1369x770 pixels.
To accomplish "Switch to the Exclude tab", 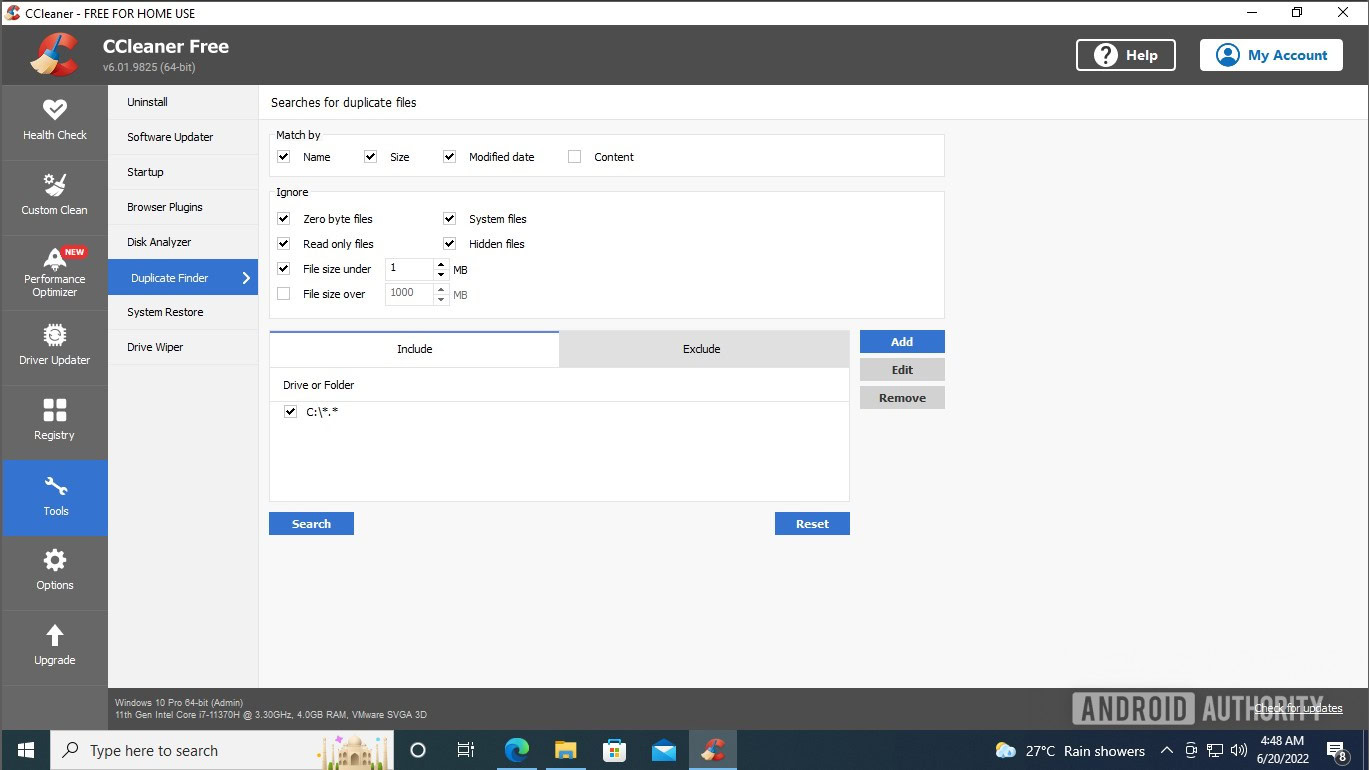I will click(x=702, y=349).
